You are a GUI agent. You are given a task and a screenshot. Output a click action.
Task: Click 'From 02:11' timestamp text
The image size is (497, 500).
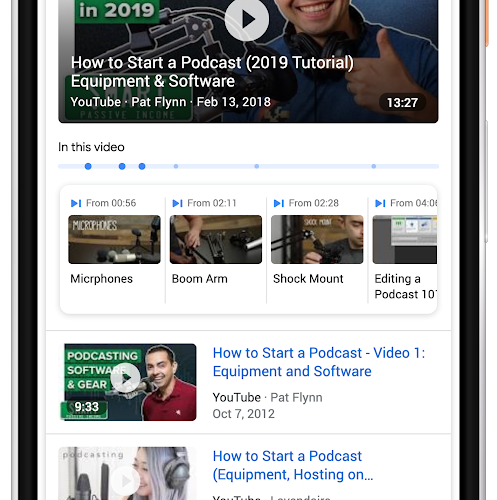pos(212,203)
